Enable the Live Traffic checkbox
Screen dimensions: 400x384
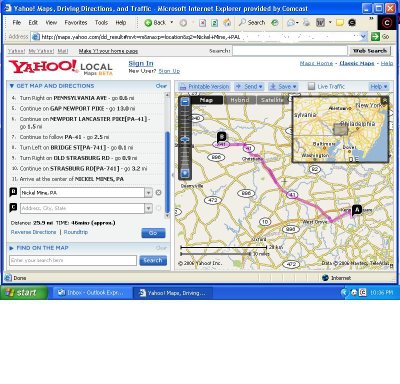point(311,86)
